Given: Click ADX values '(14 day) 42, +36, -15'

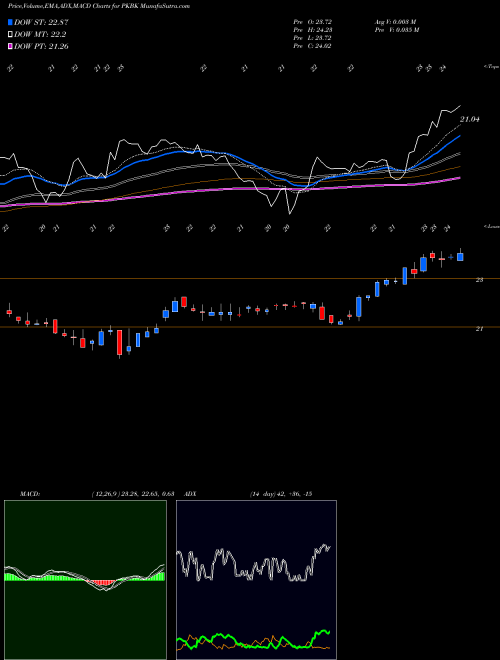Looking at the screenshot, I should click(x=281, y=494).
